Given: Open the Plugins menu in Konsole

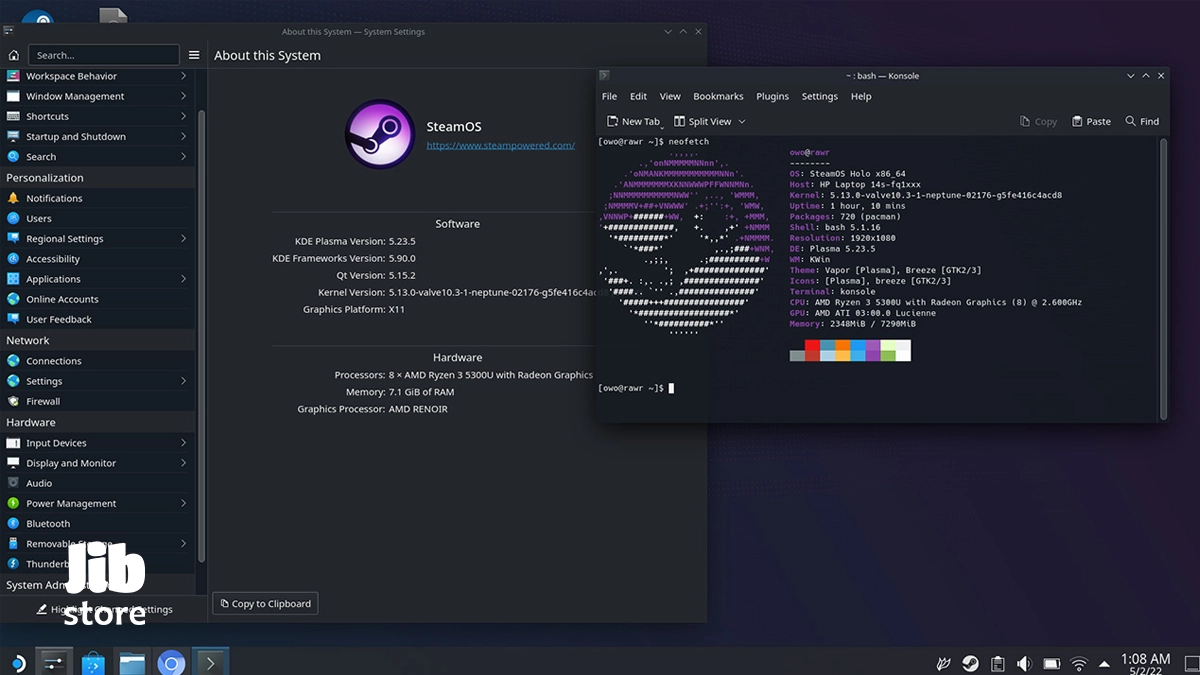Looking at the screenshot, I should [x=772, y=96].
